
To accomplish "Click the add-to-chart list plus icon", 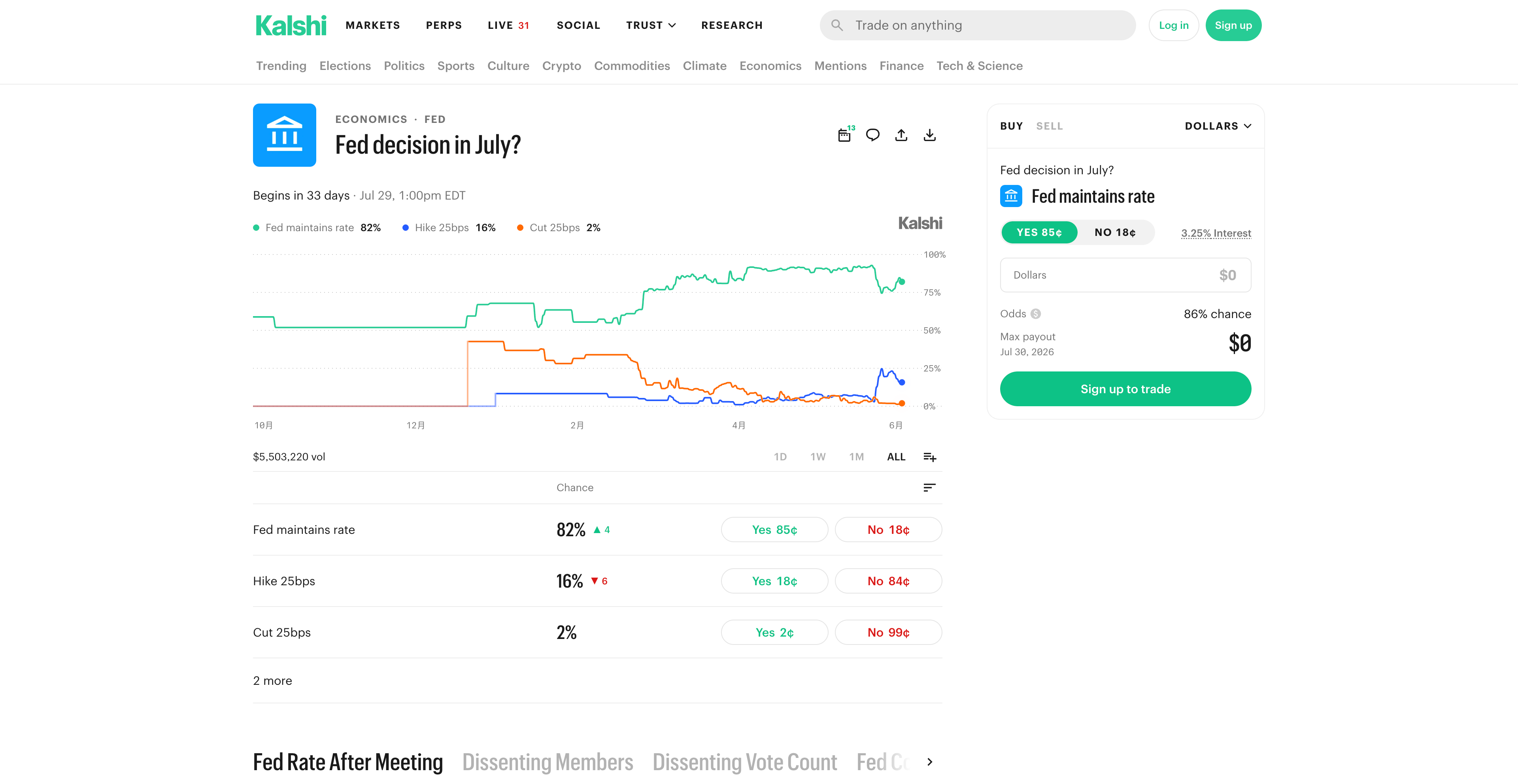I will click(x=929, y=457).
